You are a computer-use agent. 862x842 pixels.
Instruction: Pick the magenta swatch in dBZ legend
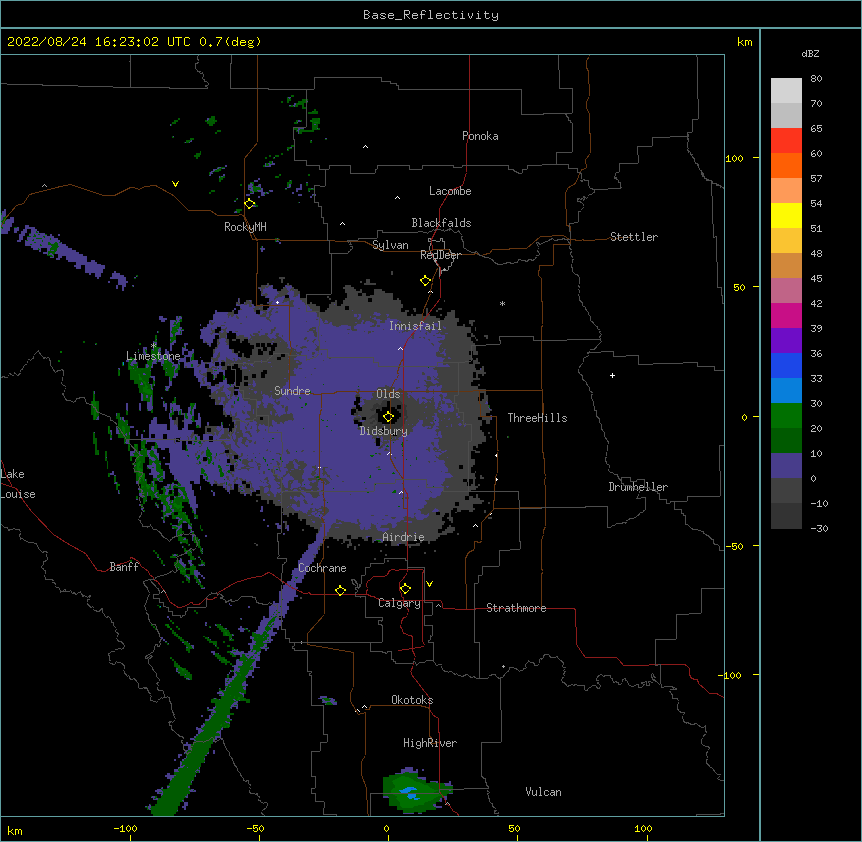pos(786,316)
